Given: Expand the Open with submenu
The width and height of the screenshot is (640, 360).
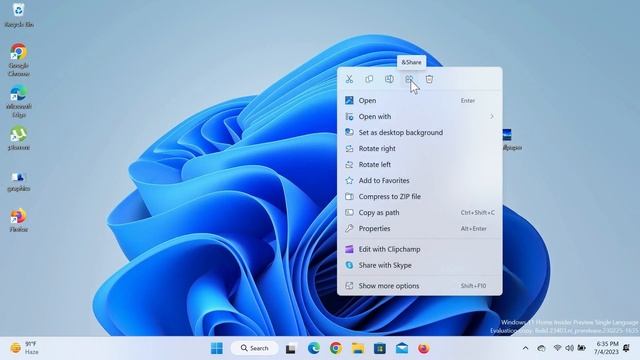Looking at the screenshot, I should (x=420, y=117).
